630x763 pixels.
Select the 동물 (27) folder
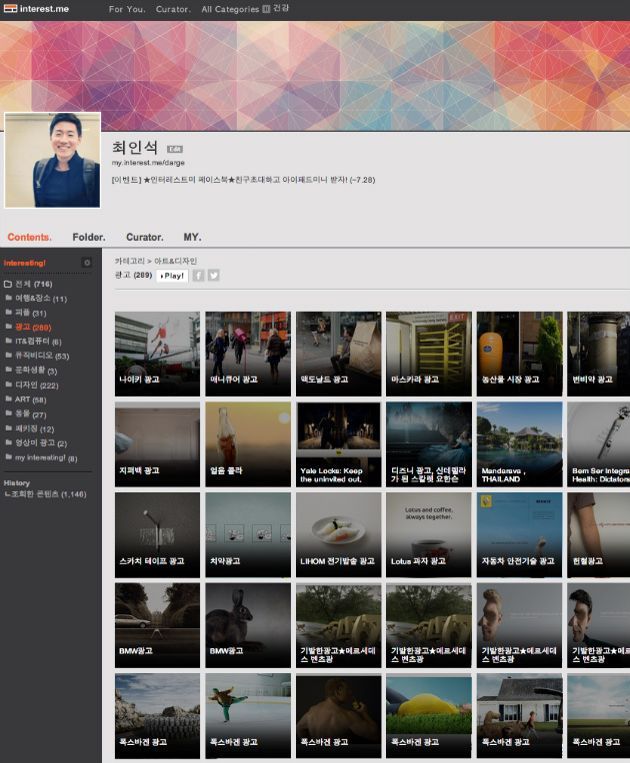[26, 414]
